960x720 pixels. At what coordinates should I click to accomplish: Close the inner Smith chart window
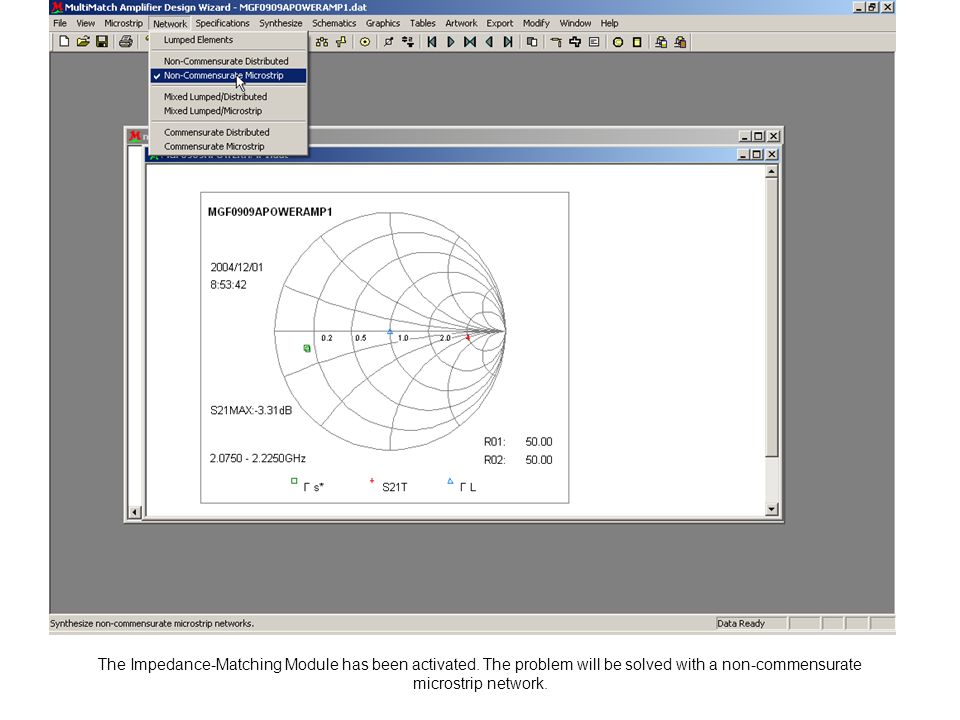(x=772, y=154)
